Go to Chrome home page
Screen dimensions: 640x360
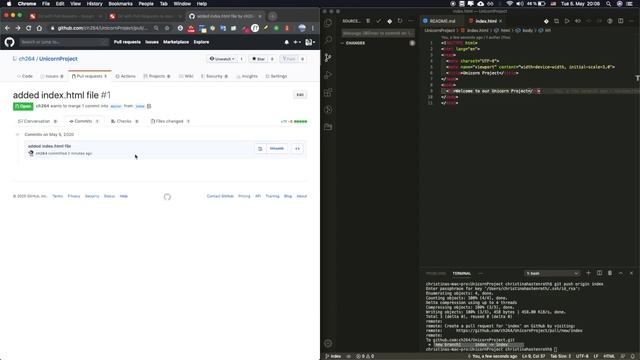39,28
